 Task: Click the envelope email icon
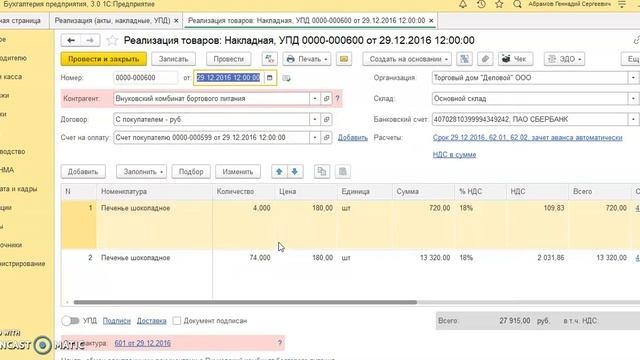(x=344, y=59)
